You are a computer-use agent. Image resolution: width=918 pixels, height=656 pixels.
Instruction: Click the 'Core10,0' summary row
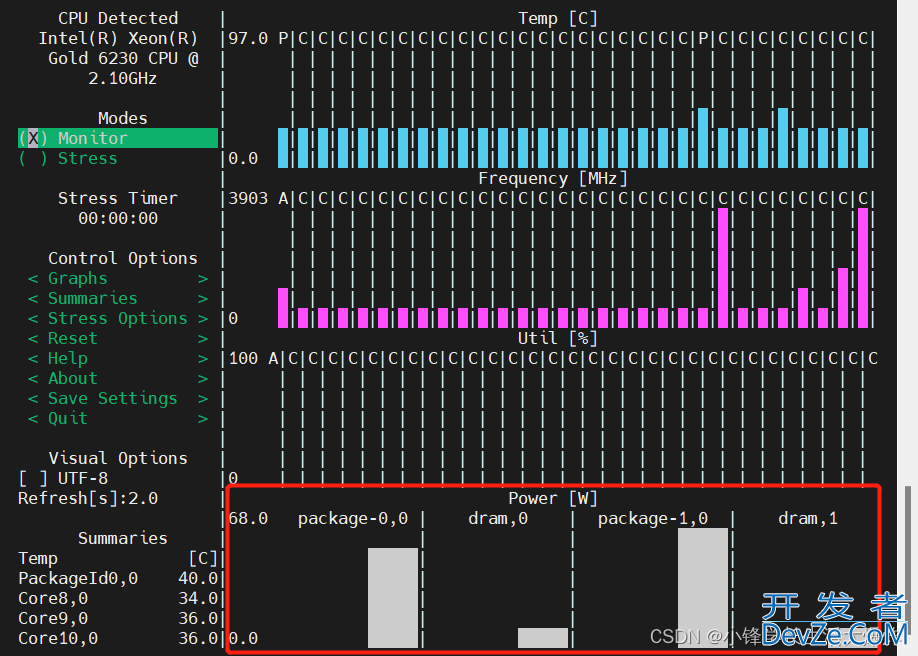(x=118, y=638)
